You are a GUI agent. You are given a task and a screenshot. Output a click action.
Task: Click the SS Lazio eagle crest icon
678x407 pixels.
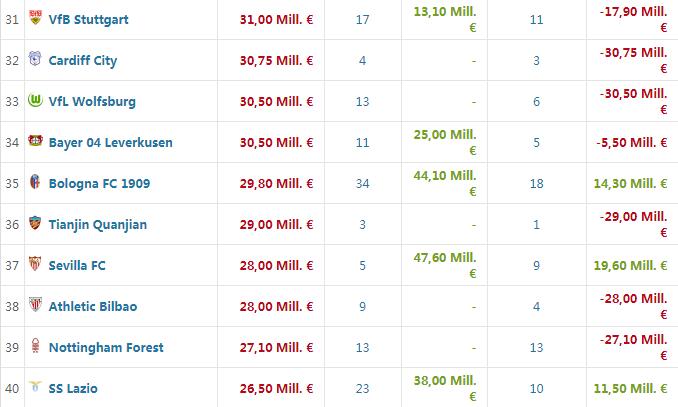click(35, 385)
